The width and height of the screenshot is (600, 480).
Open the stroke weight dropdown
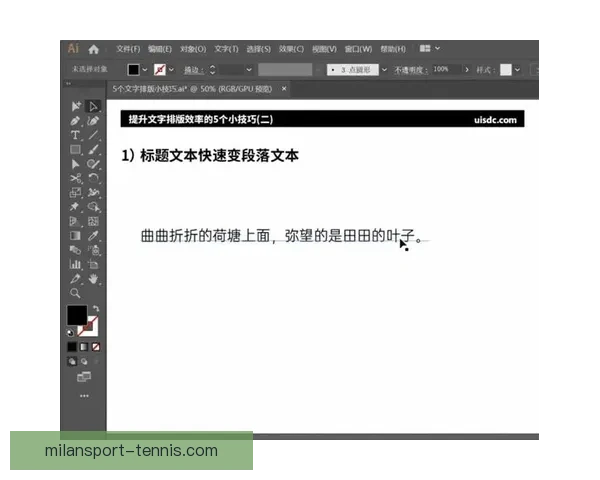pyautogui.click(x=249, y=70)
